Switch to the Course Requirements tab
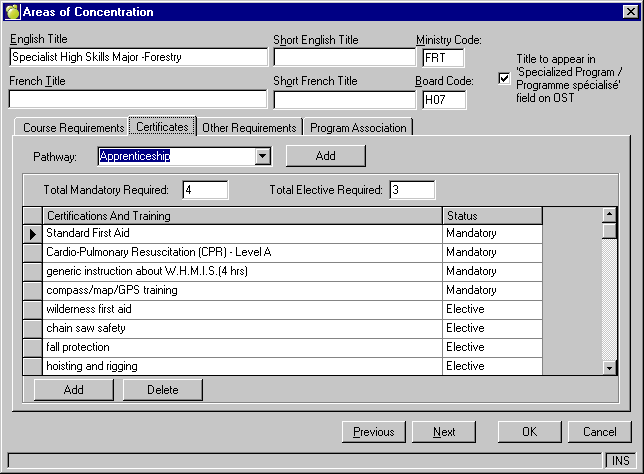 pos(73,128)
